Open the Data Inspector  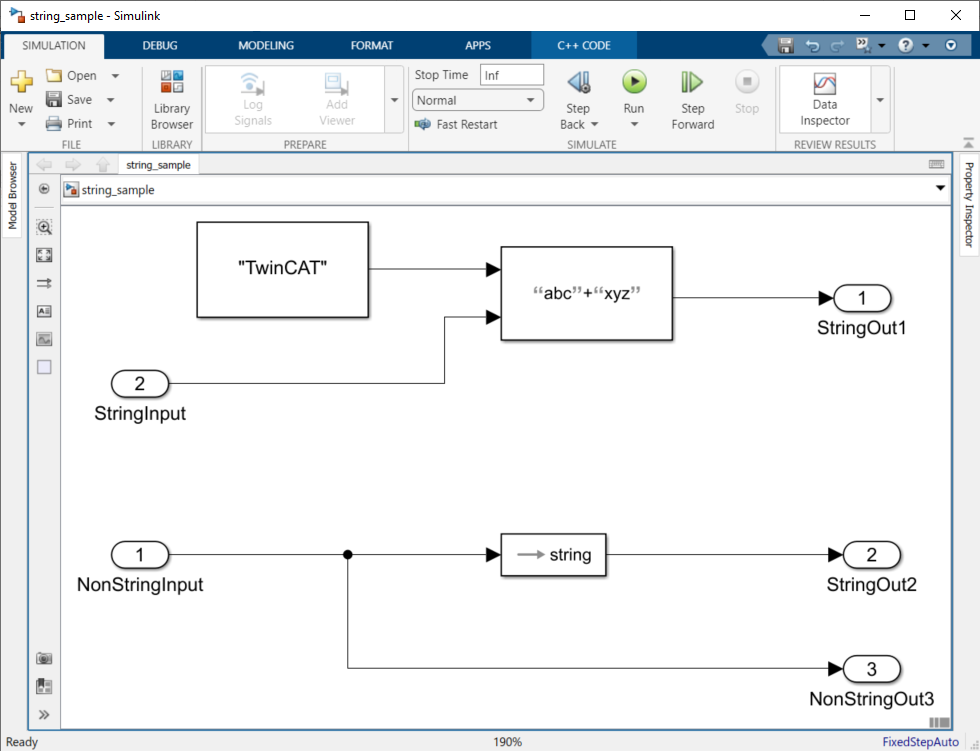tap(825, 100)
